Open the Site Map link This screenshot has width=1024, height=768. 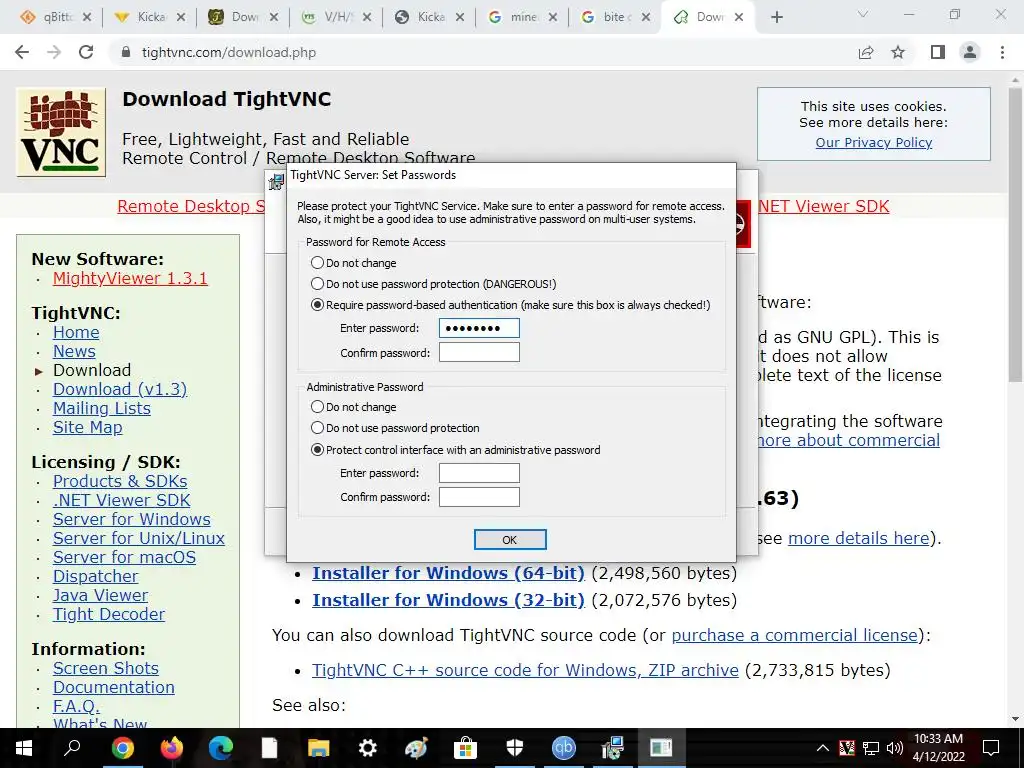(x=88, y=427)
